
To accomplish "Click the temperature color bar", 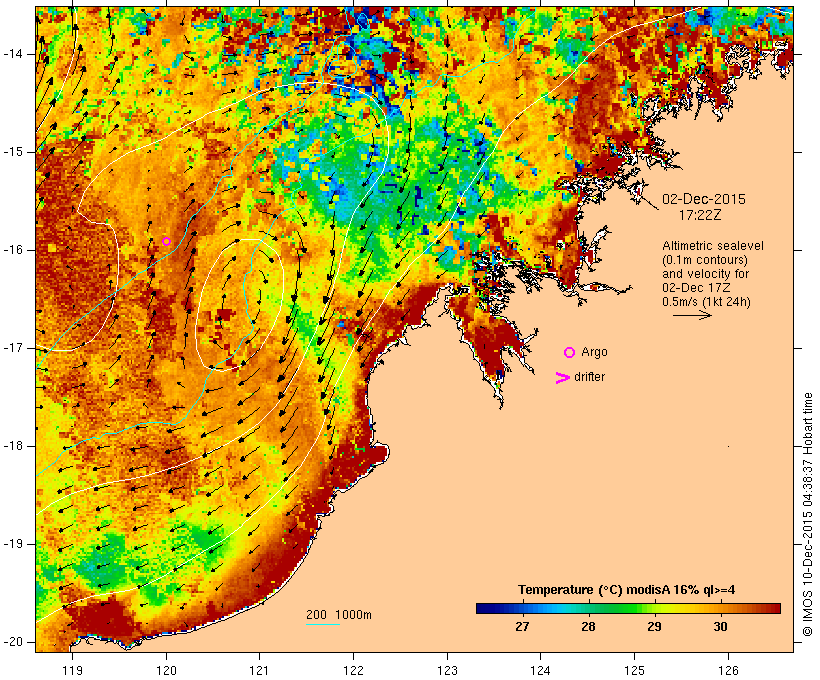I will click(628, 608).
